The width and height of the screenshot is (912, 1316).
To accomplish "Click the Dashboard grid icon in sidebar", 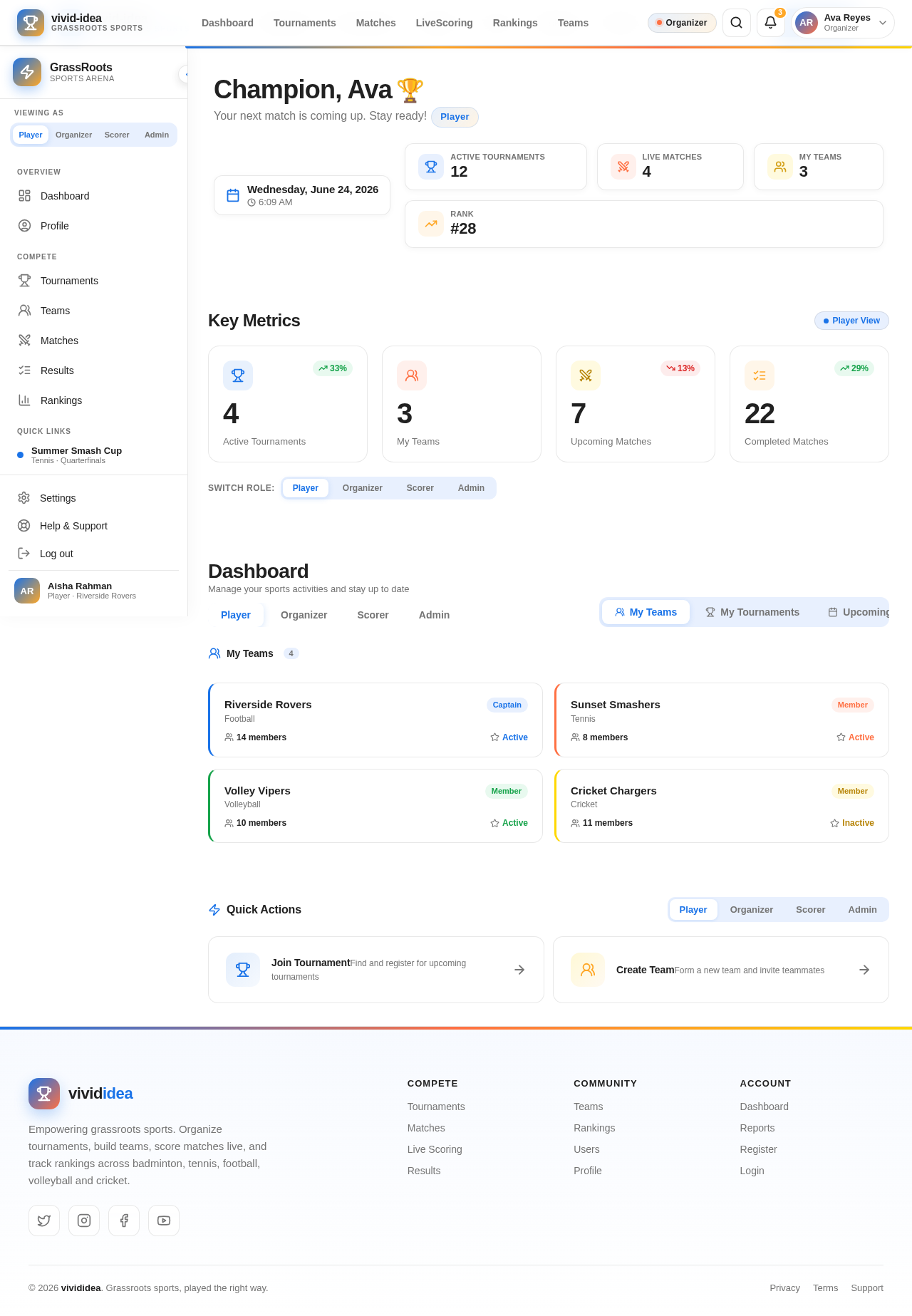I will (x=24, y=196).
